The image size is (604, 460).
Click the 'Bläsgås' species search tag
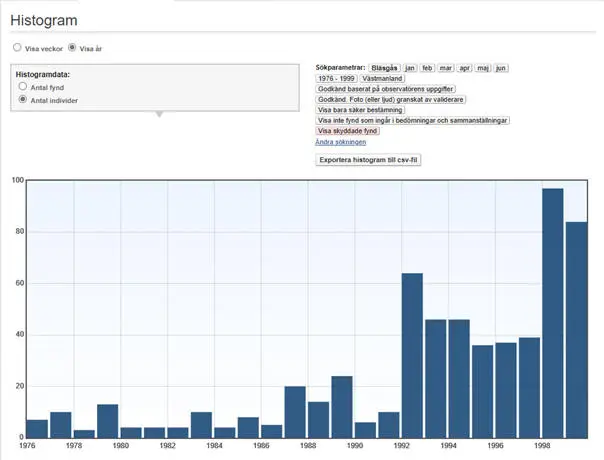384,67
